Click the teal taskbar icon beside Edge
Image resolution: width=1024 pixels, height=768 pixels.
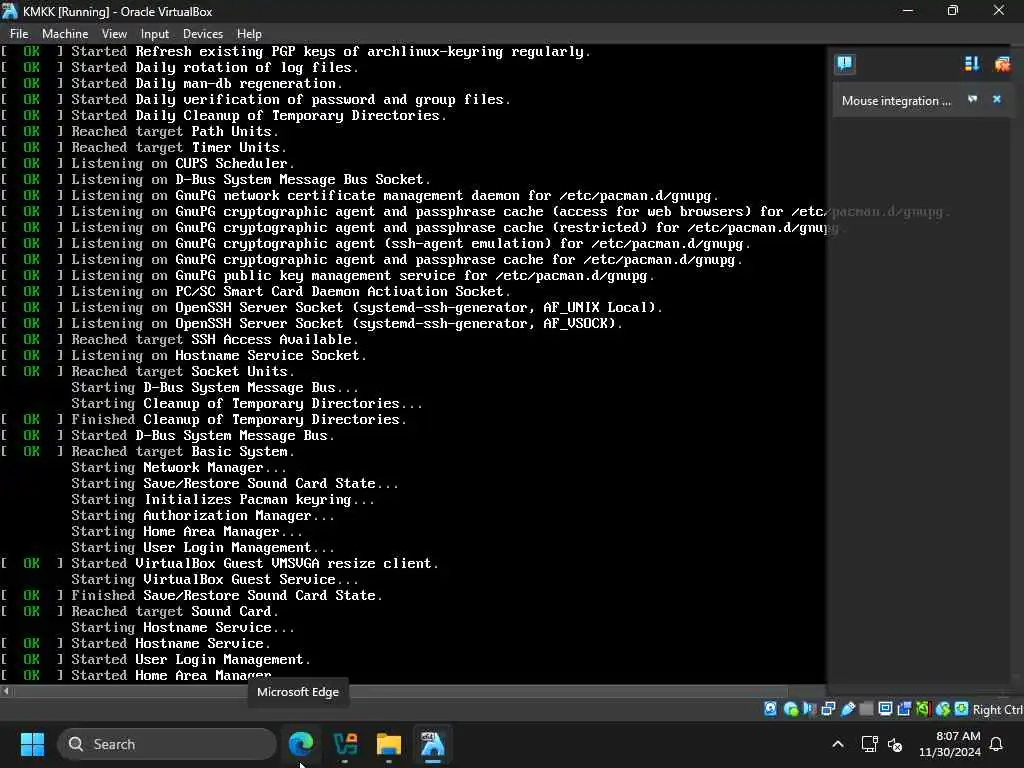pos(345,744)
